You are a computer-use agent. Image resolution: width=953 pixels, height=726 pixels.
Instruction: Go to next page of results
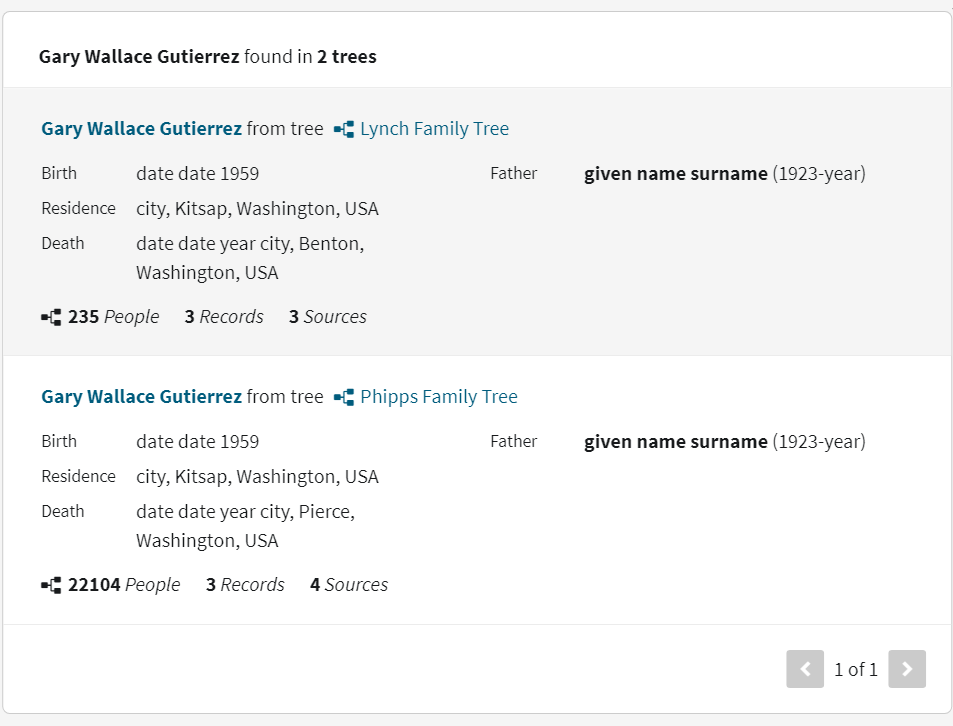click(907, 669)
